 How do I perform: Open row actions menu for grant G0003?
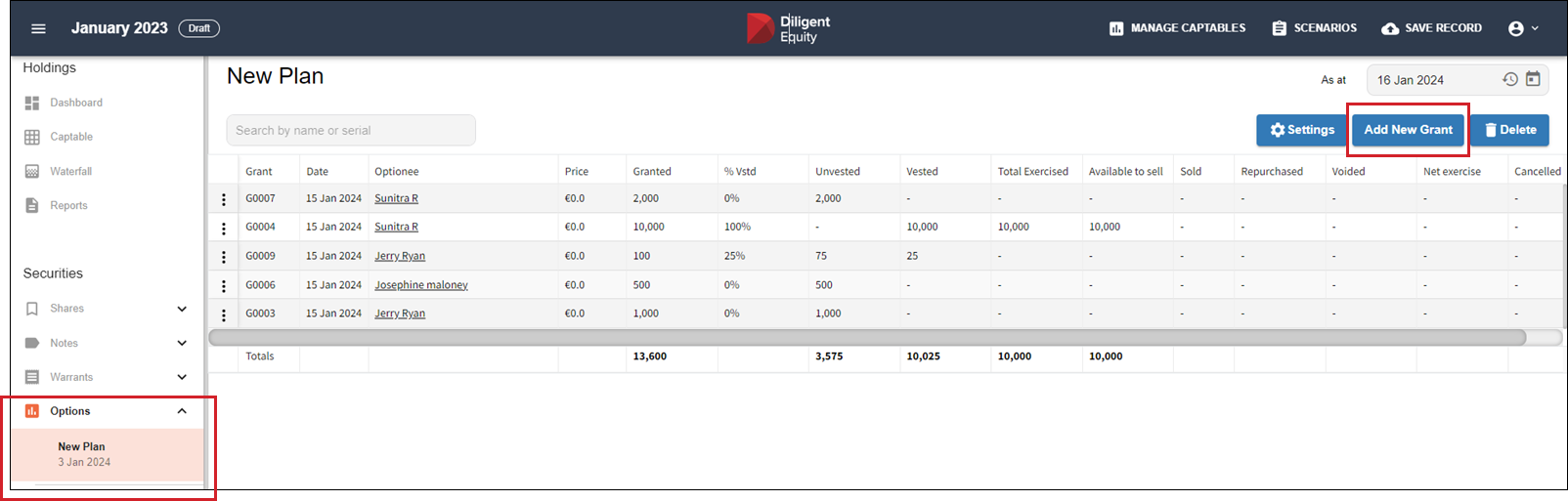coord(224,314)
